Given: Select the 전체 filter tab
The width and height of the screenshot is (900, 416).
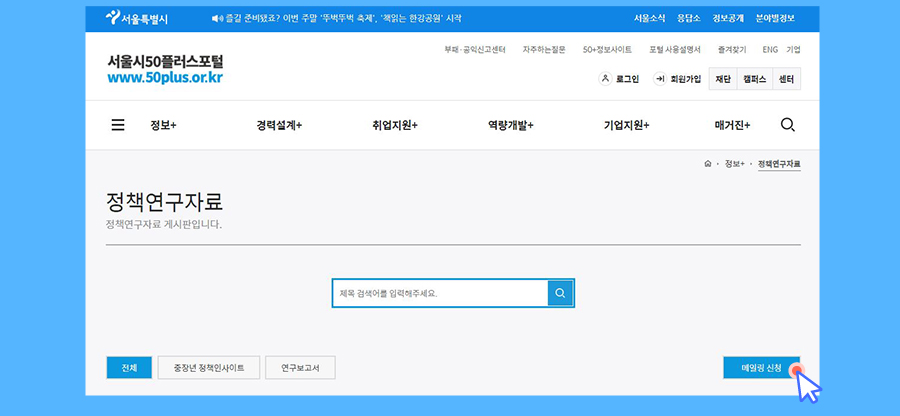Looking at the screenshot, I should click(129, 368).
